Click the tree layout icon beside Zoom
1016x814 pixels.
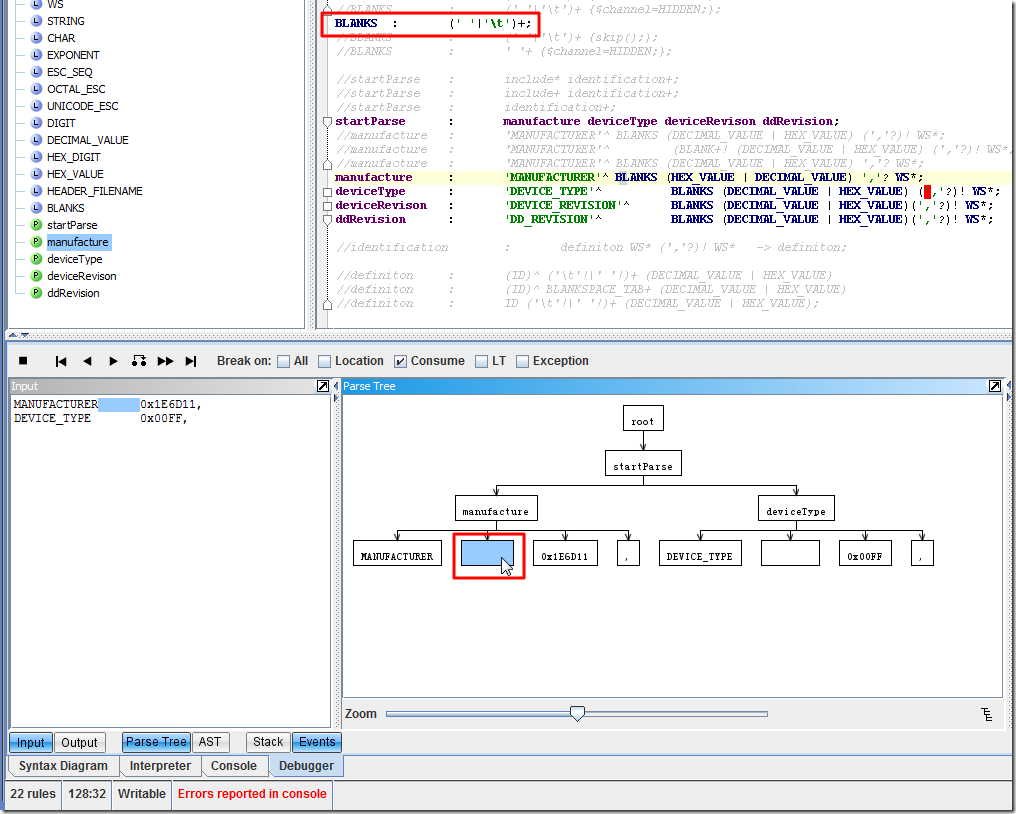[987, 714]
